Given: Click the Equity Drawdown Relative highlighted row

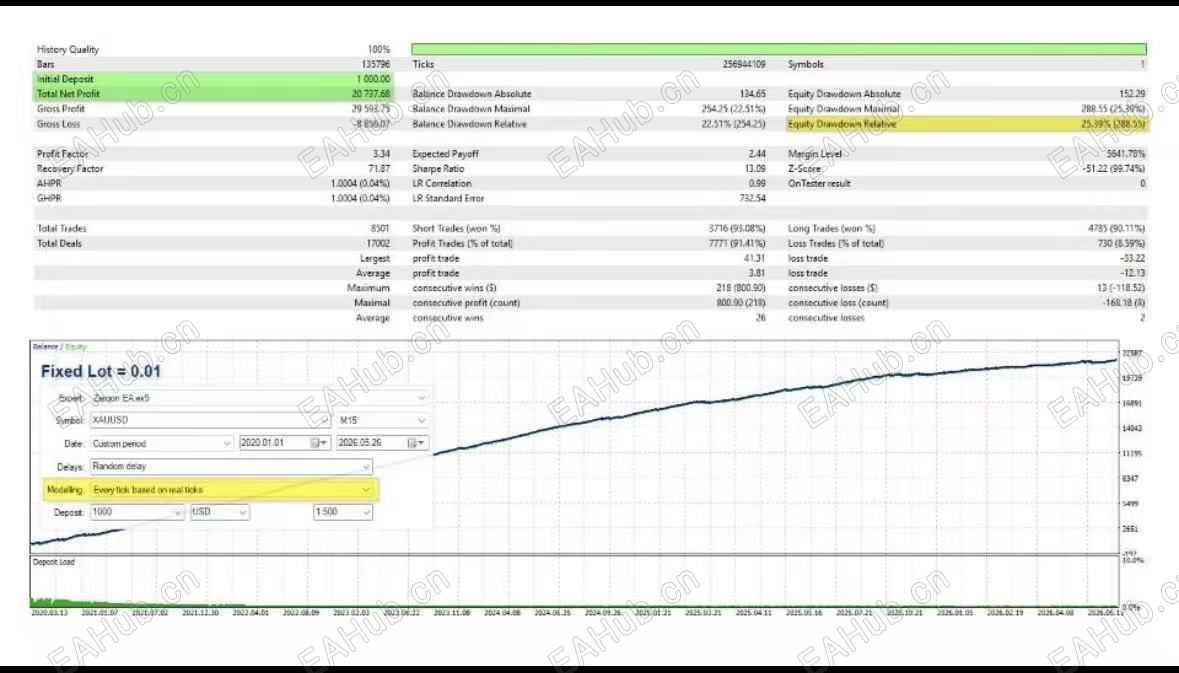Looking at the screenshot, I should (967, 124).
